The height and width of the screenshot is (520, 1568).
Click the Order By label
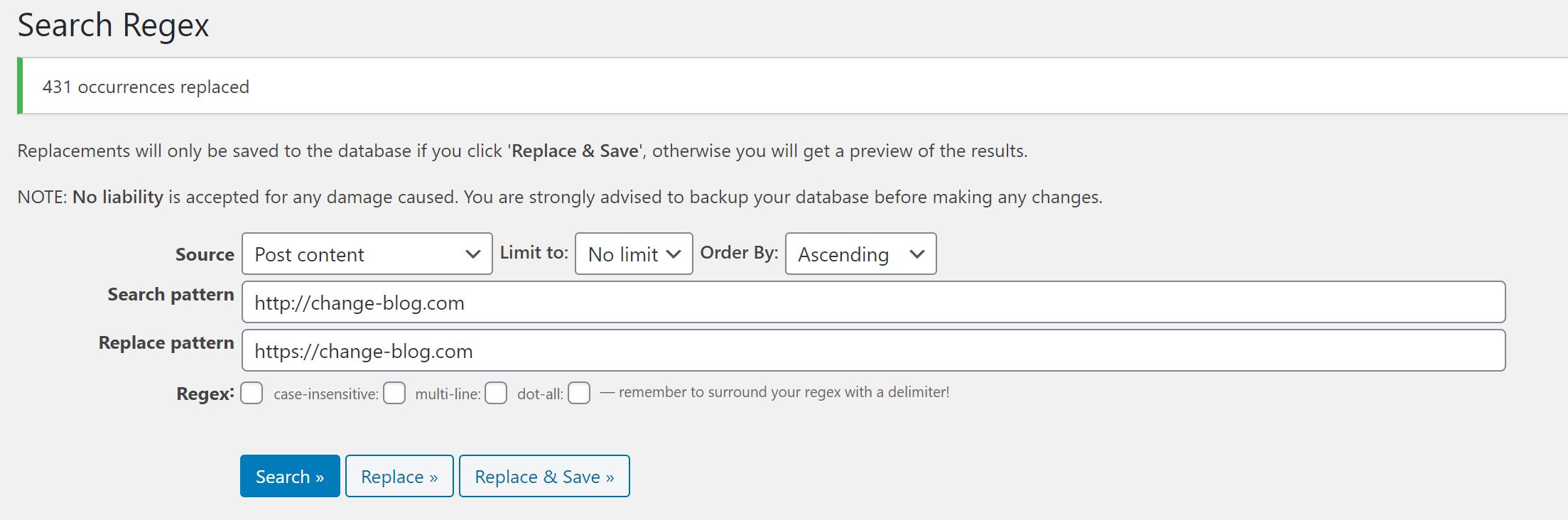[x=739, y=252]
